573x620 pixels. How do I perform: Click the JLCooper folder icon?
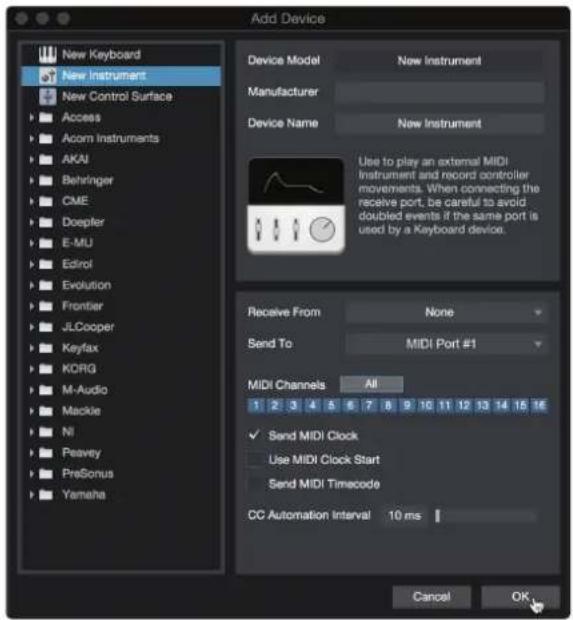pos(46,327)
